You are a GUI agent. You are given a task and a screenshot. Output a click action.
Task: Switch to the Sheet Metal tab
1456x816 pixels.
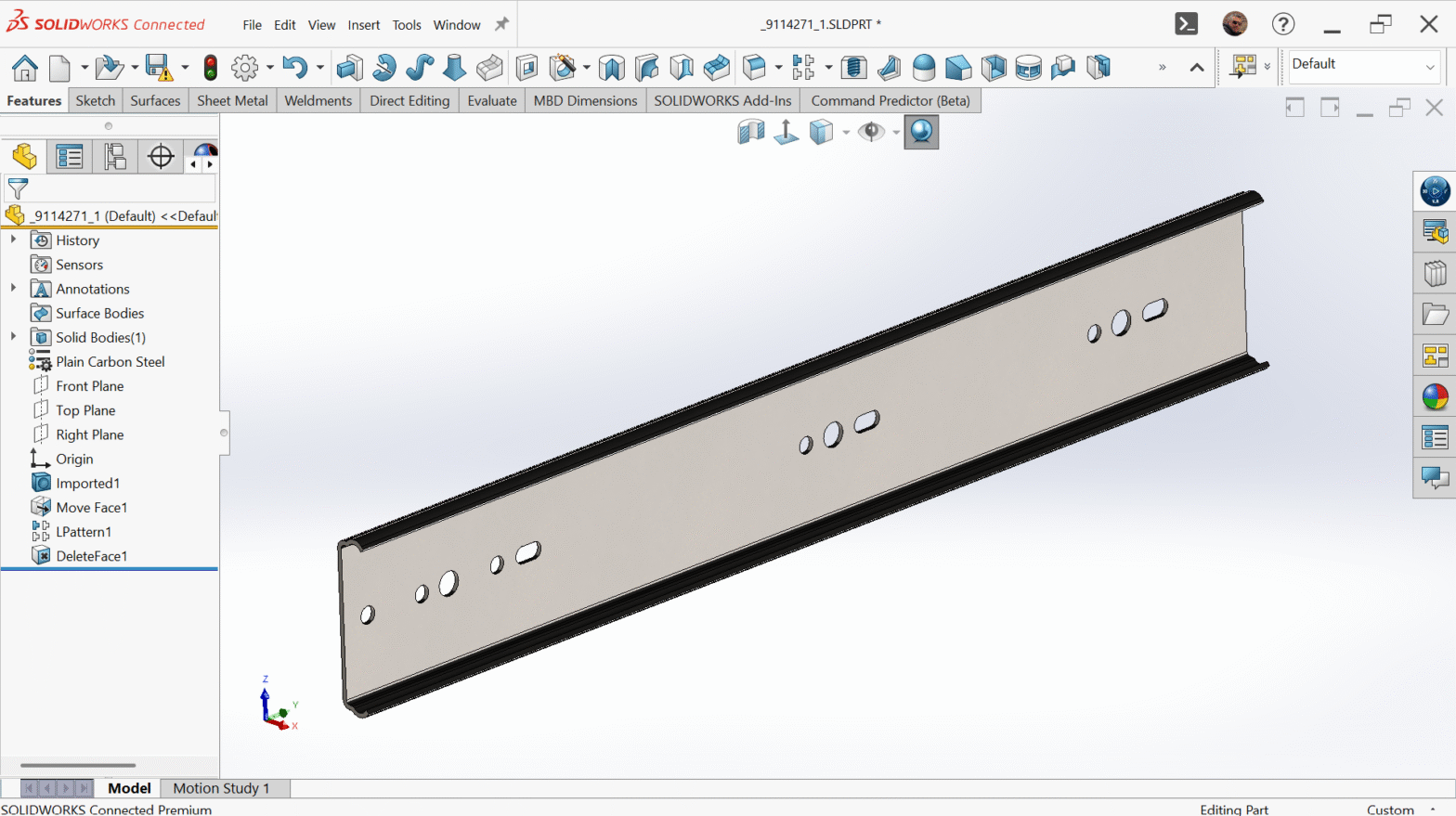[x=232, y=100]
